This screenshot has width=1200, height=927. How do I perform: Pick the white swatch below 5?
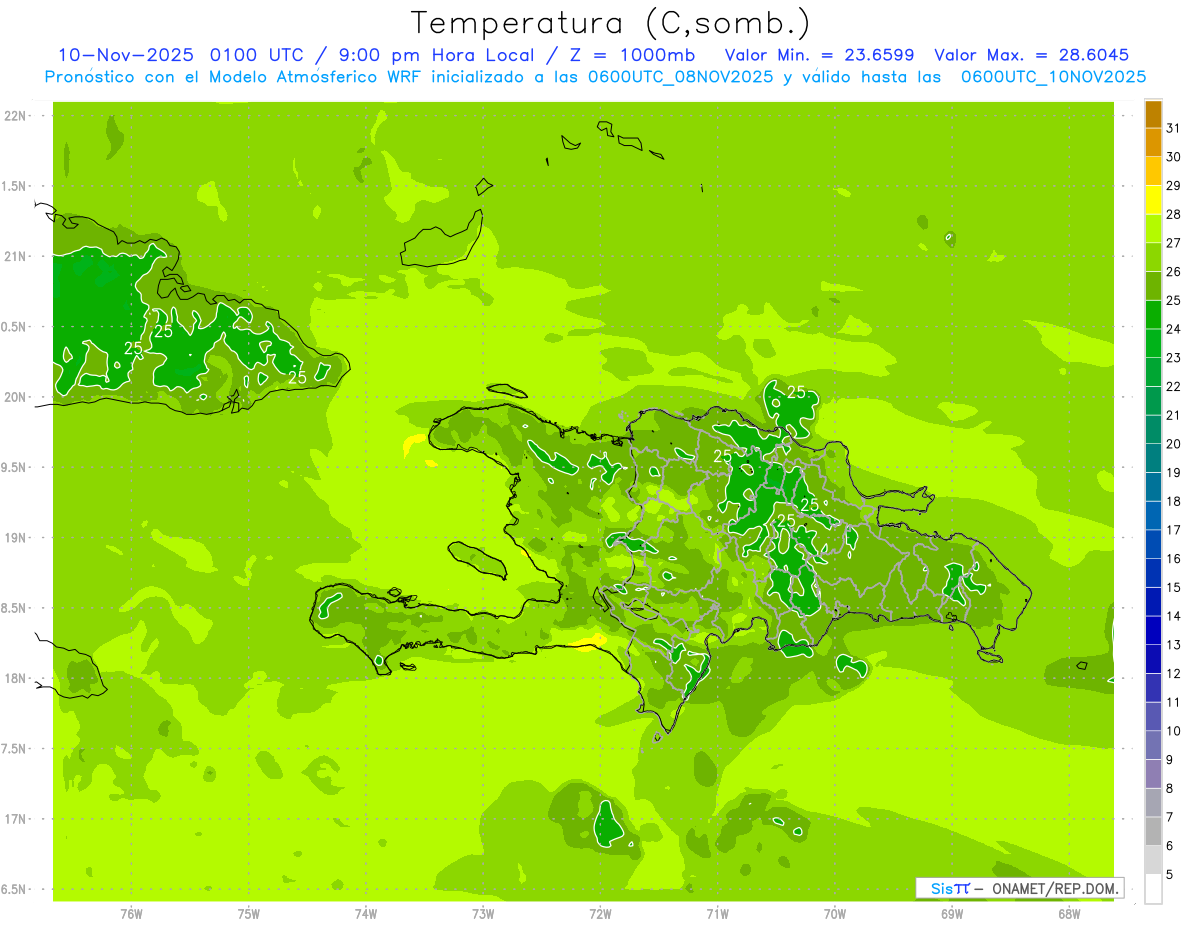pyautogui.click(x=1153, y=889)
